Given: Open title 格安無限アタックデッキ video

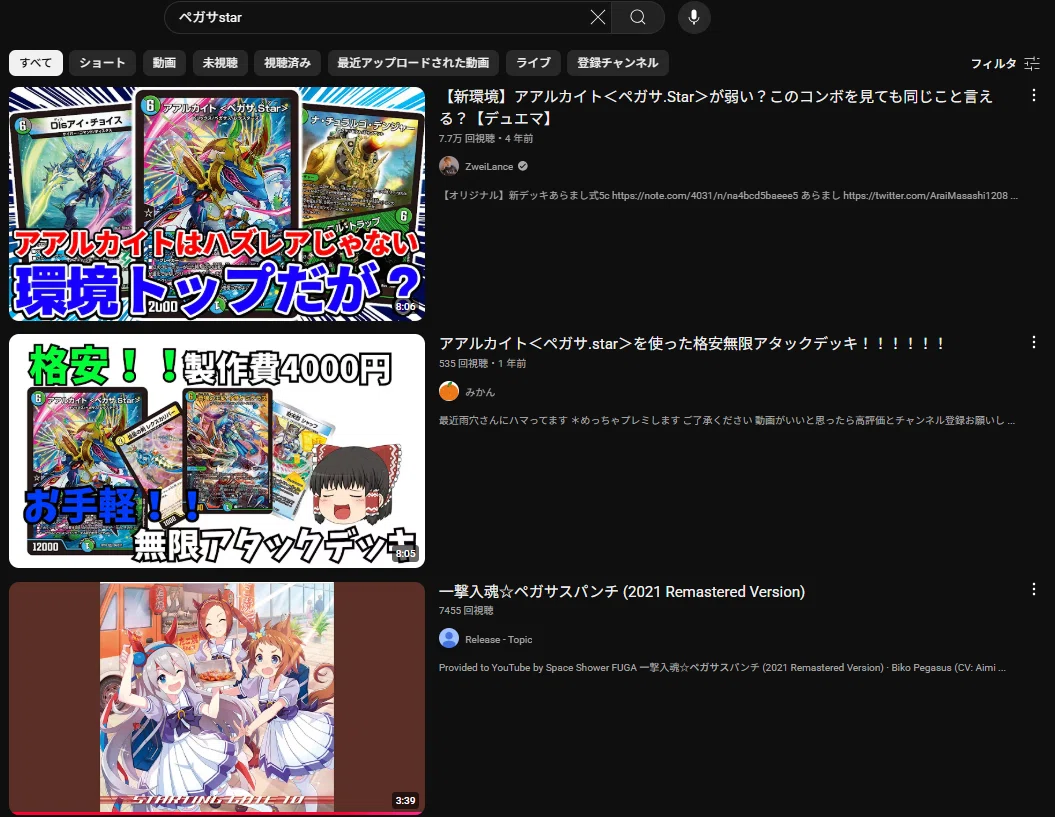Looking at the screenshot, I should pos(692,343).
